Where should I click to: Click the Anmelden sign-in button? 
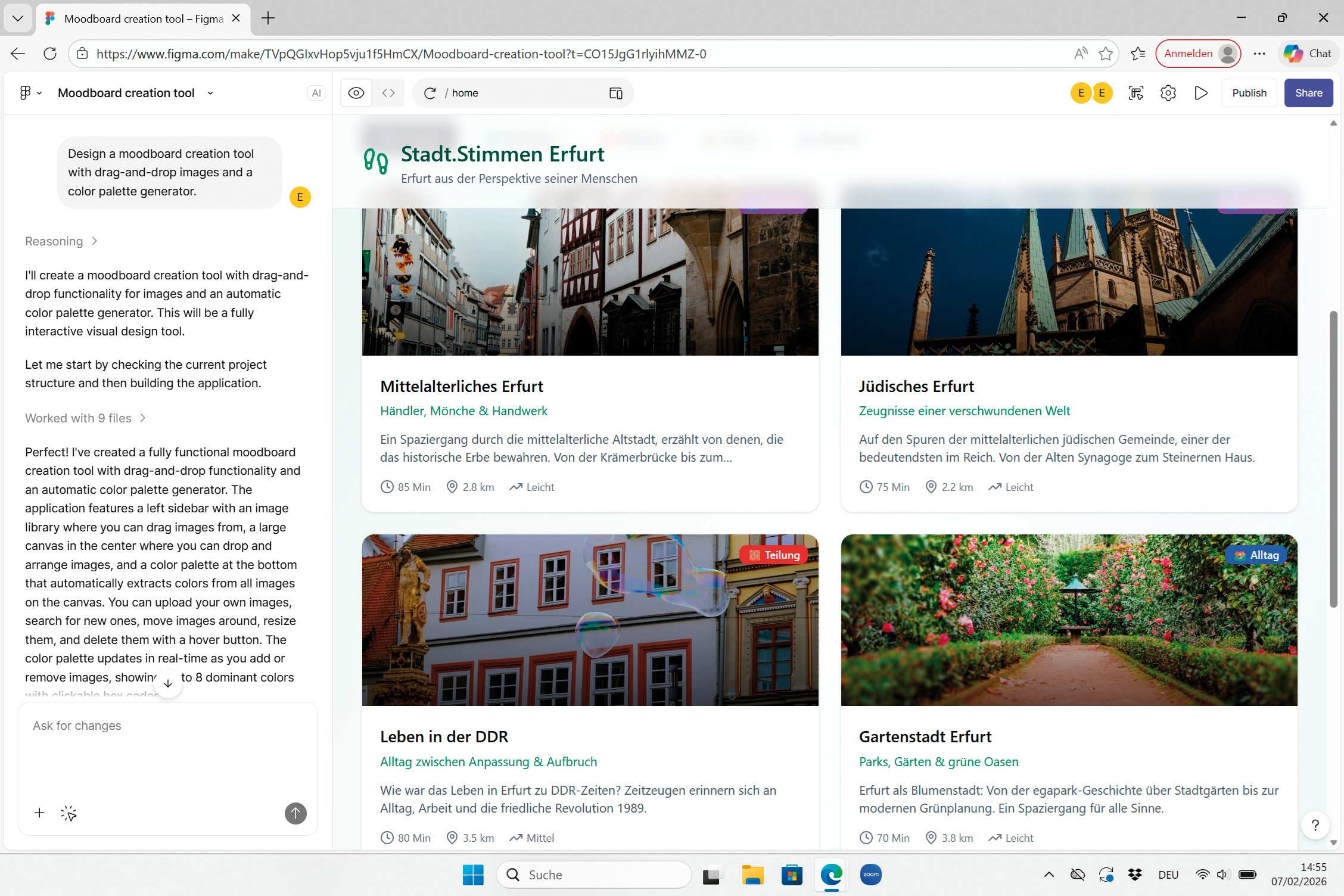1198,54
